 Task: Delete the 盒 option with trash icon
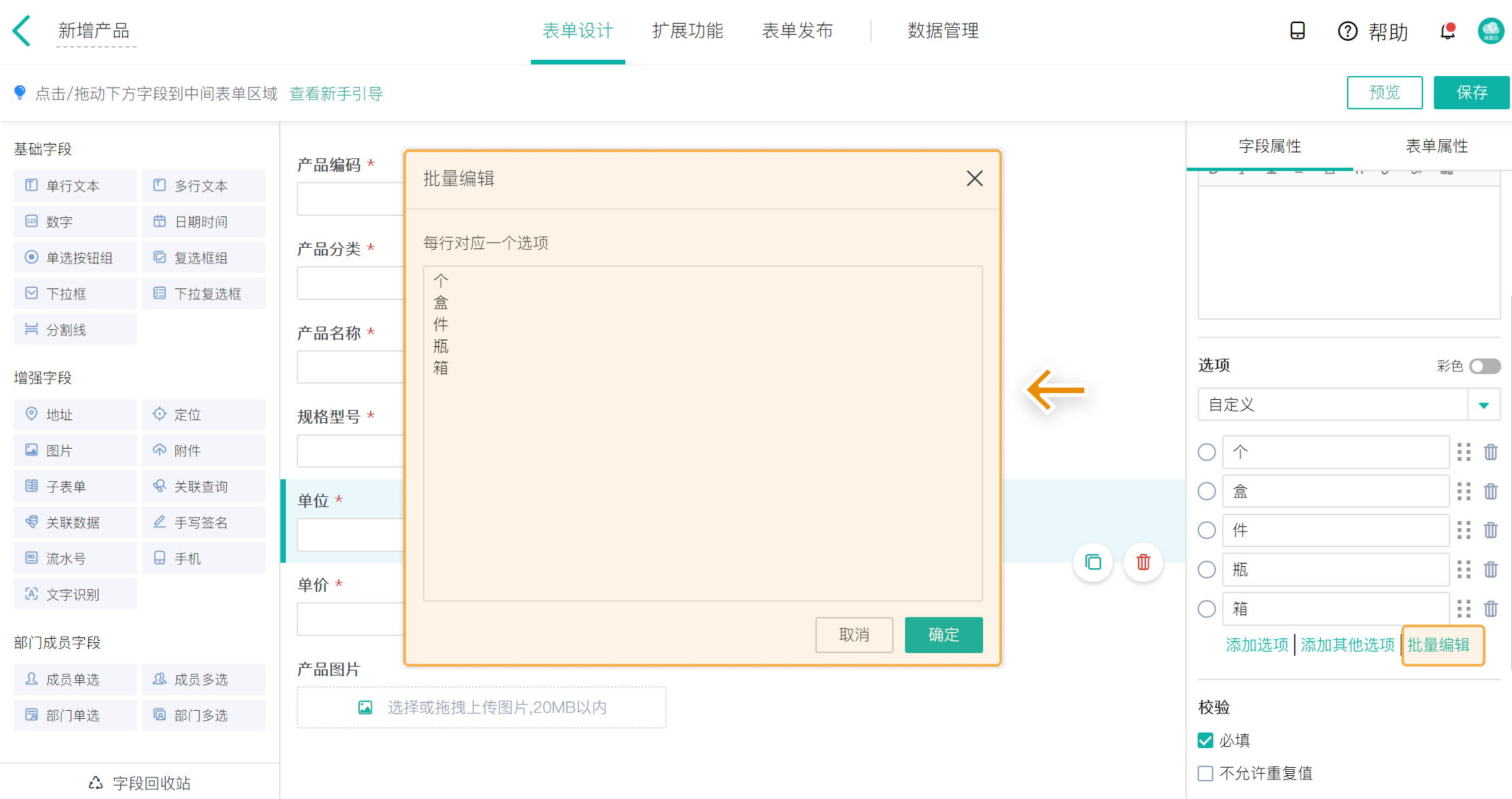point(1490,491)
